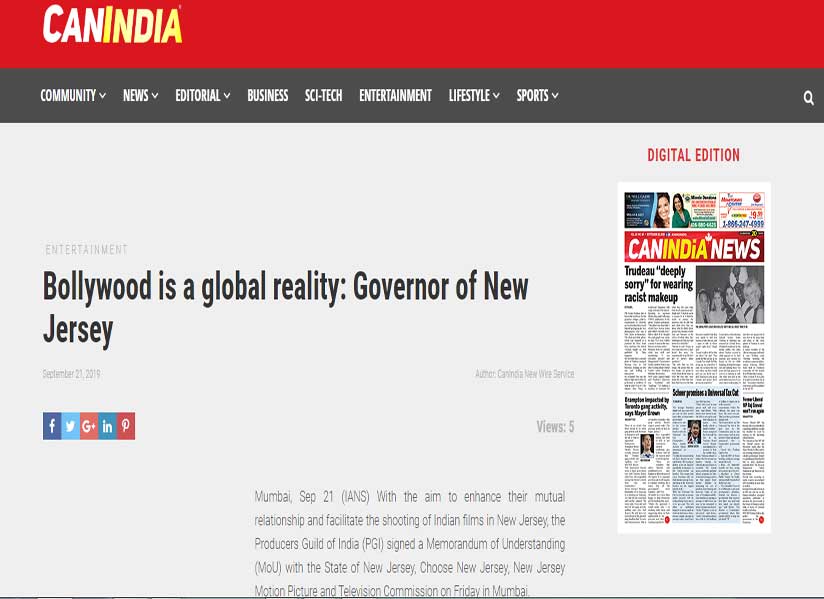Share article on Facebook

point(52,426)
